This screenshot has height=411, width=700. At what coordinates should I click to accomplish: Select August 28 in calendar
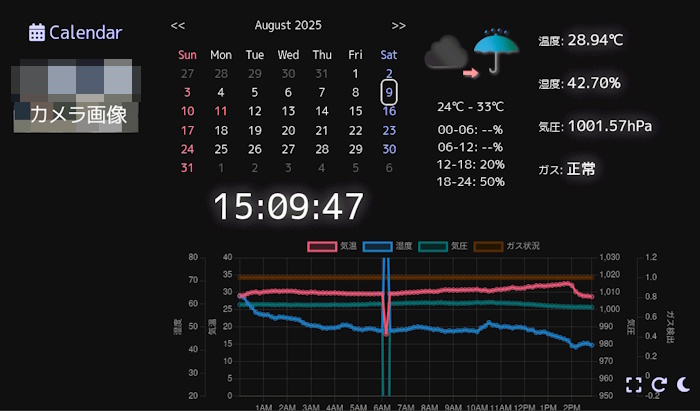(x=322, y=149)
